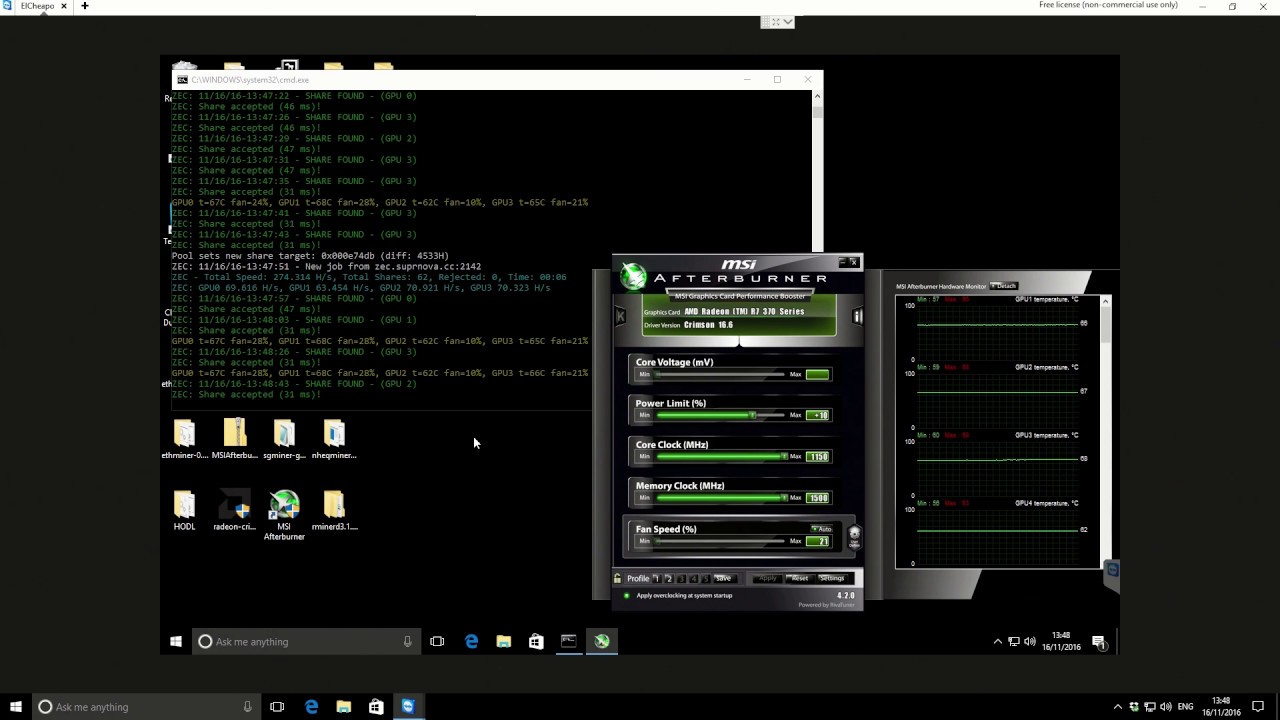Select Afterburner profile slot 1
Image resolution: width=1280 pixels, height=720 pixels.
[657, 578]
